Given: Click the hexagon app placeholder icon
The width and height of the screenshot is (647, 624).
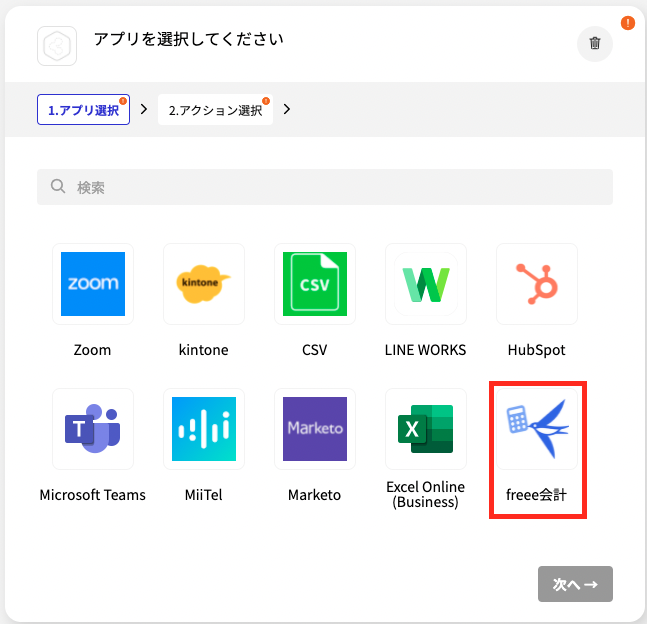Looking at the screenshot, I should point(57,46).
